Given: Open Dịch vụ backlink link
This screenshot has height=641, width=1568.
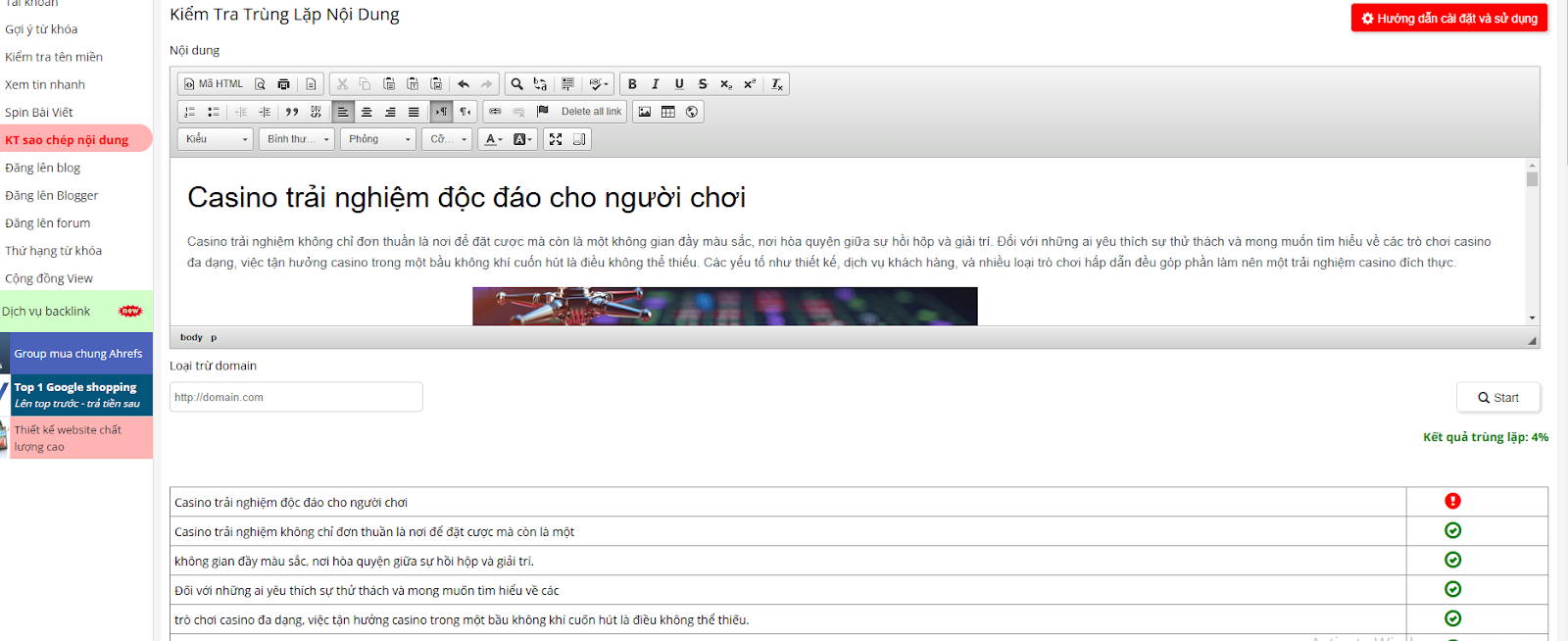Looking at the screenshot, I should pos(46,311).
